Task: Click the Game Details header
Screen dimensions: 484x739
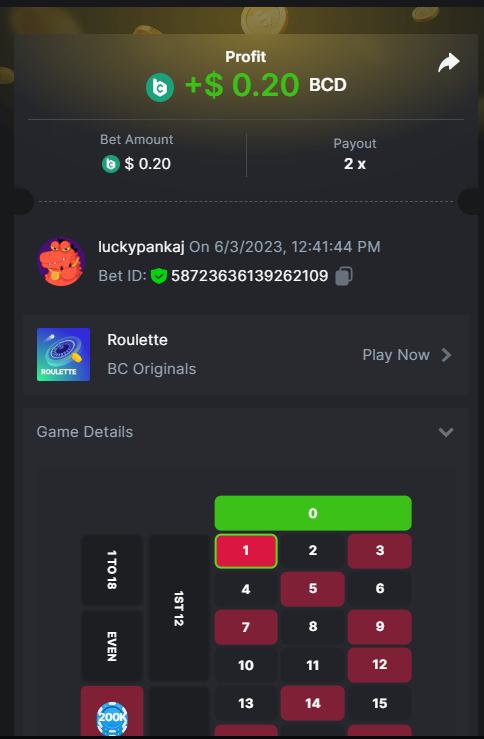Action: pyautogui.click(x=85, y=432)
